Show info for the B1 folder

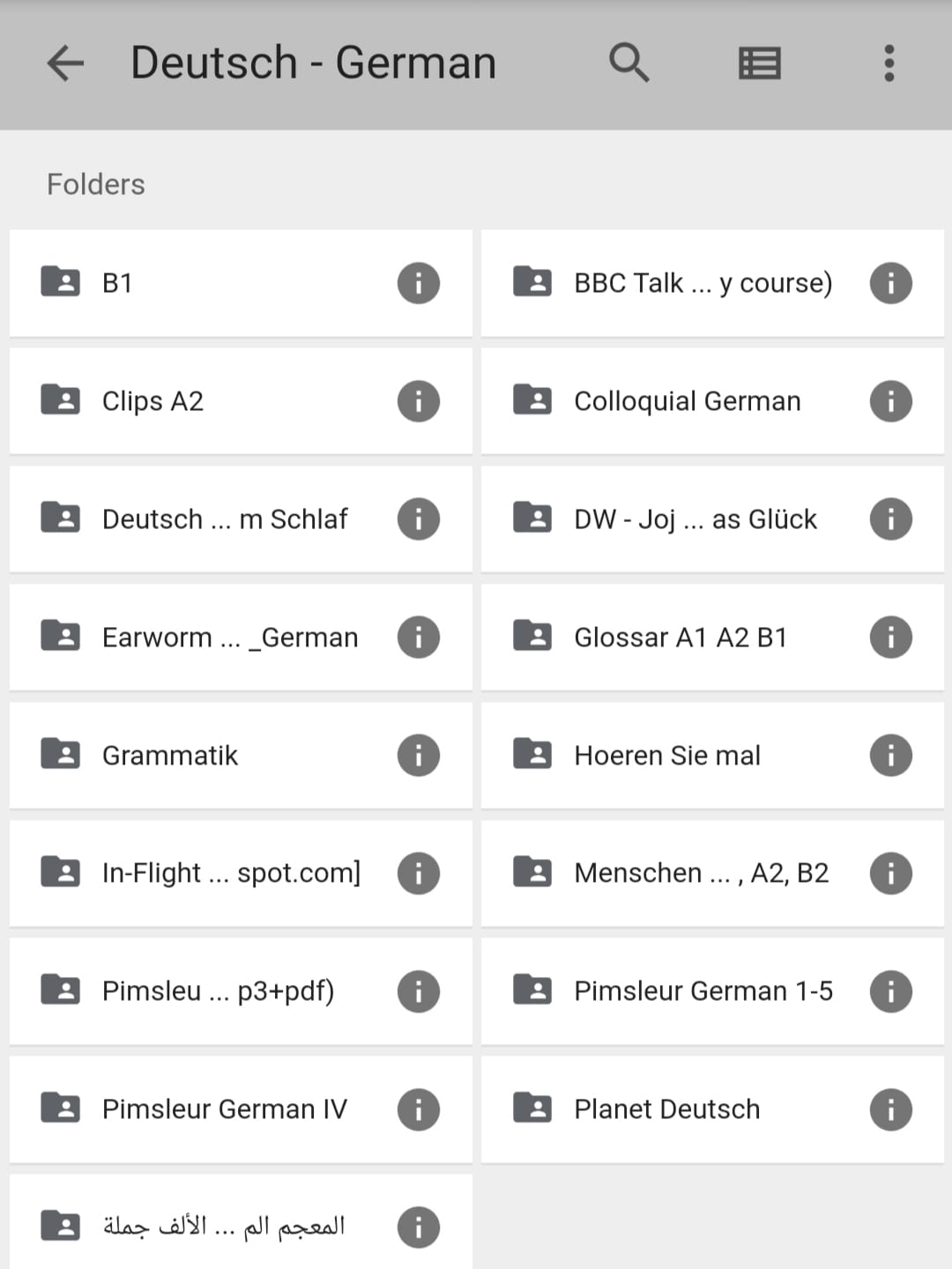[x=419, y=283]
